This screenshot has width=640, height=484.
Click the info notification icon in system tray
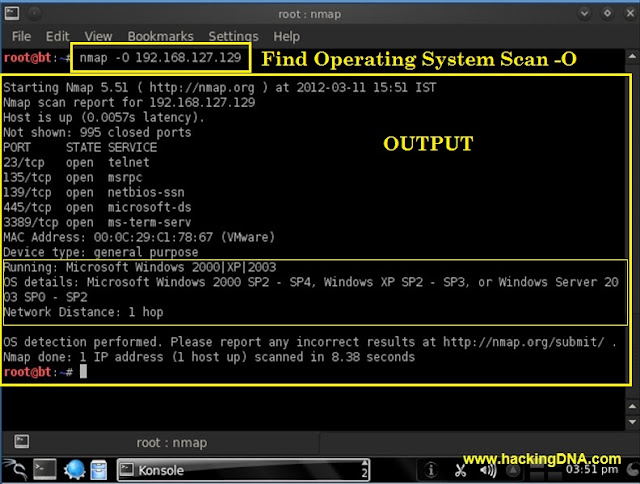click(x=431, y=471)
